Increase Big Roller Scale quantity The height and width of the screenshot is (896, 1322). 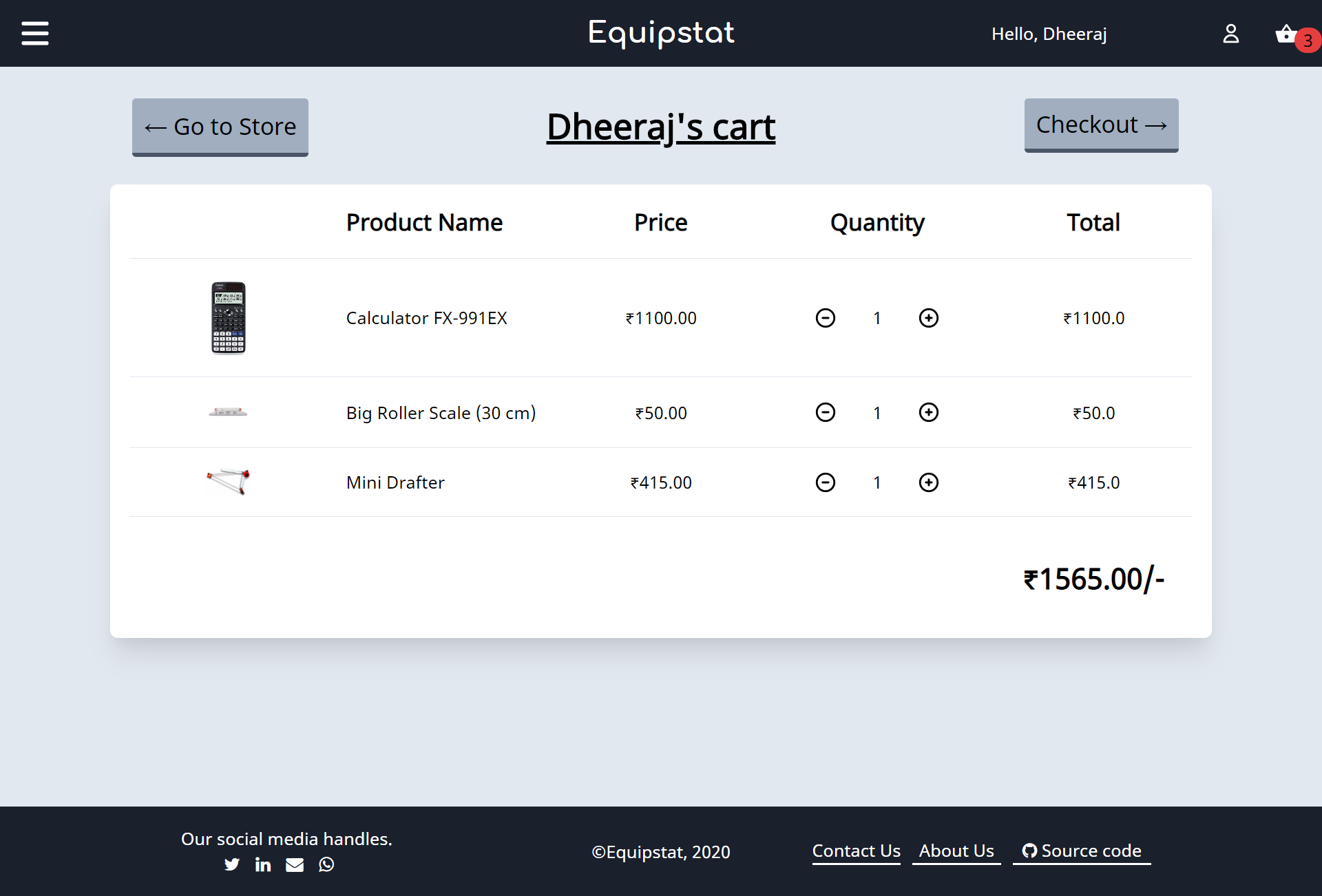[928, 412]
